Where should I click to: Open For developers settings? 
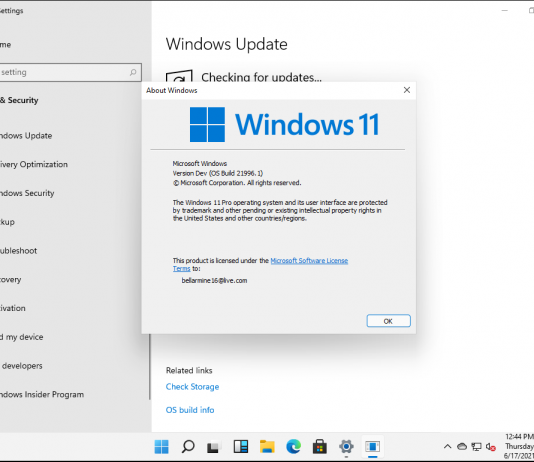click(21, 366)
